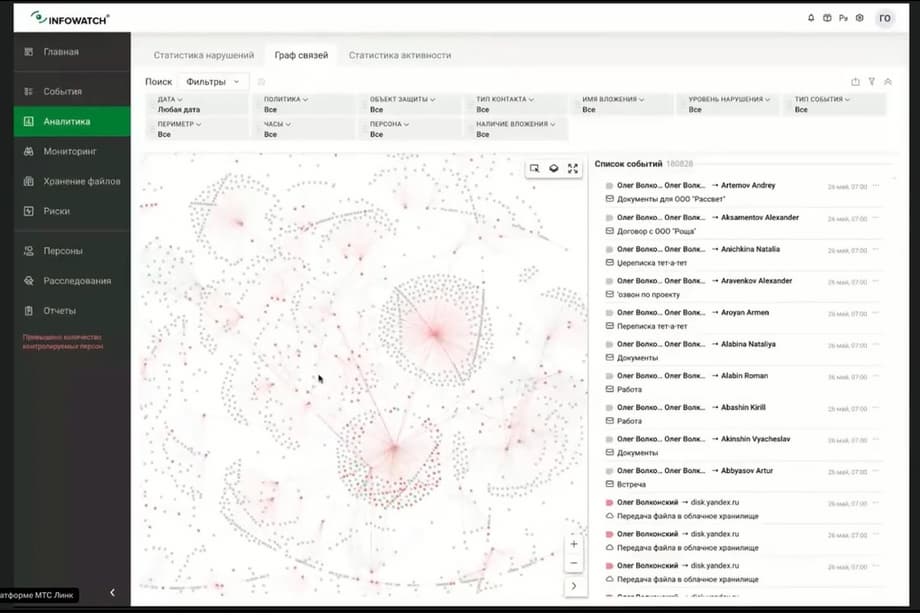920x615 pixels.
Task: Open graph layers icon
Action: tap(553, 168)
